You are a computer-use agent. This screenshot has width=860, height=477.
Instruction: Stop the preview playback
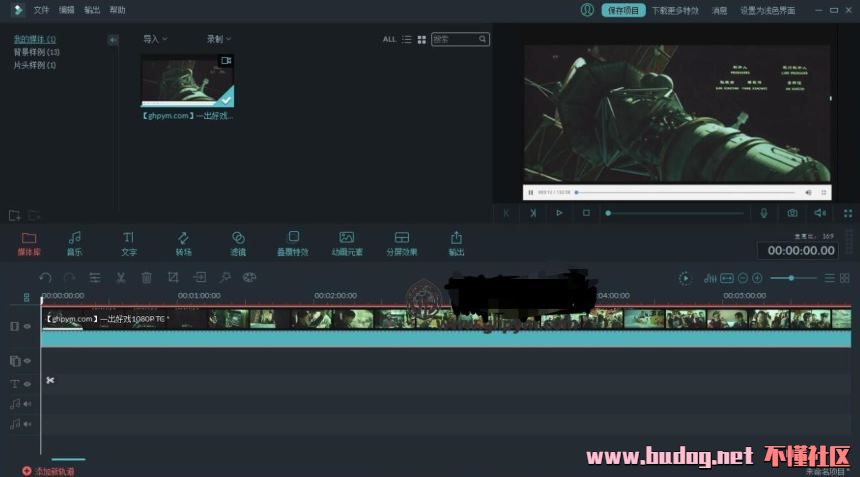(586, 213)
